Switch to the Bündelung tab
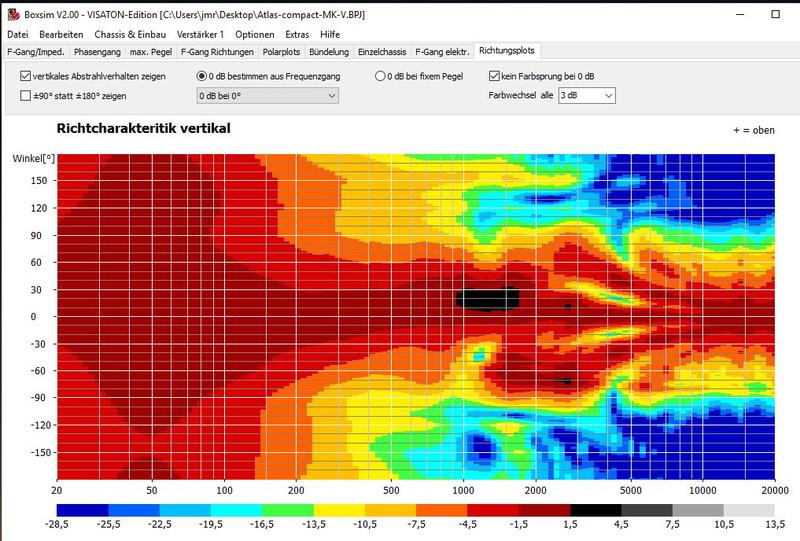The height and width of the screenshot is (541, 800). (x=329, y=52)
